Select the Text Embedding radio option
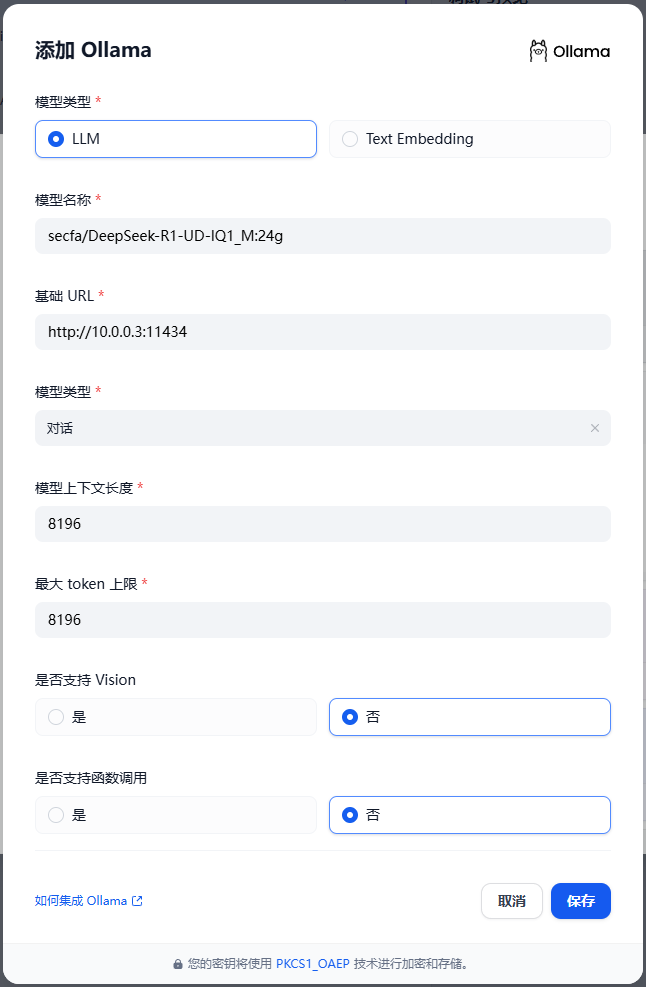Viewport: 646px width, 987px height. [x=470, y=139]
